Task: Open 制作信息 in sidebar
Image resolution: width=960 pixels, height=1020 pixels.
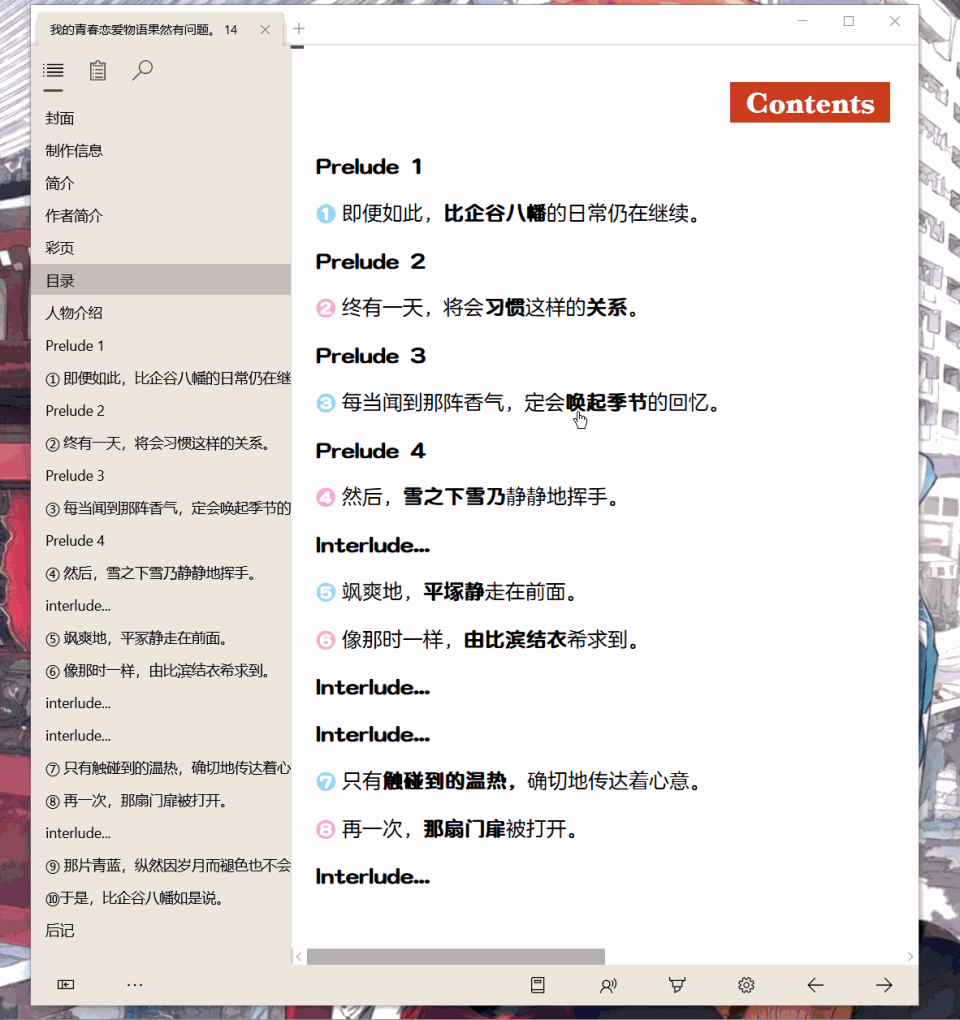Action: (x=161, y=151)
